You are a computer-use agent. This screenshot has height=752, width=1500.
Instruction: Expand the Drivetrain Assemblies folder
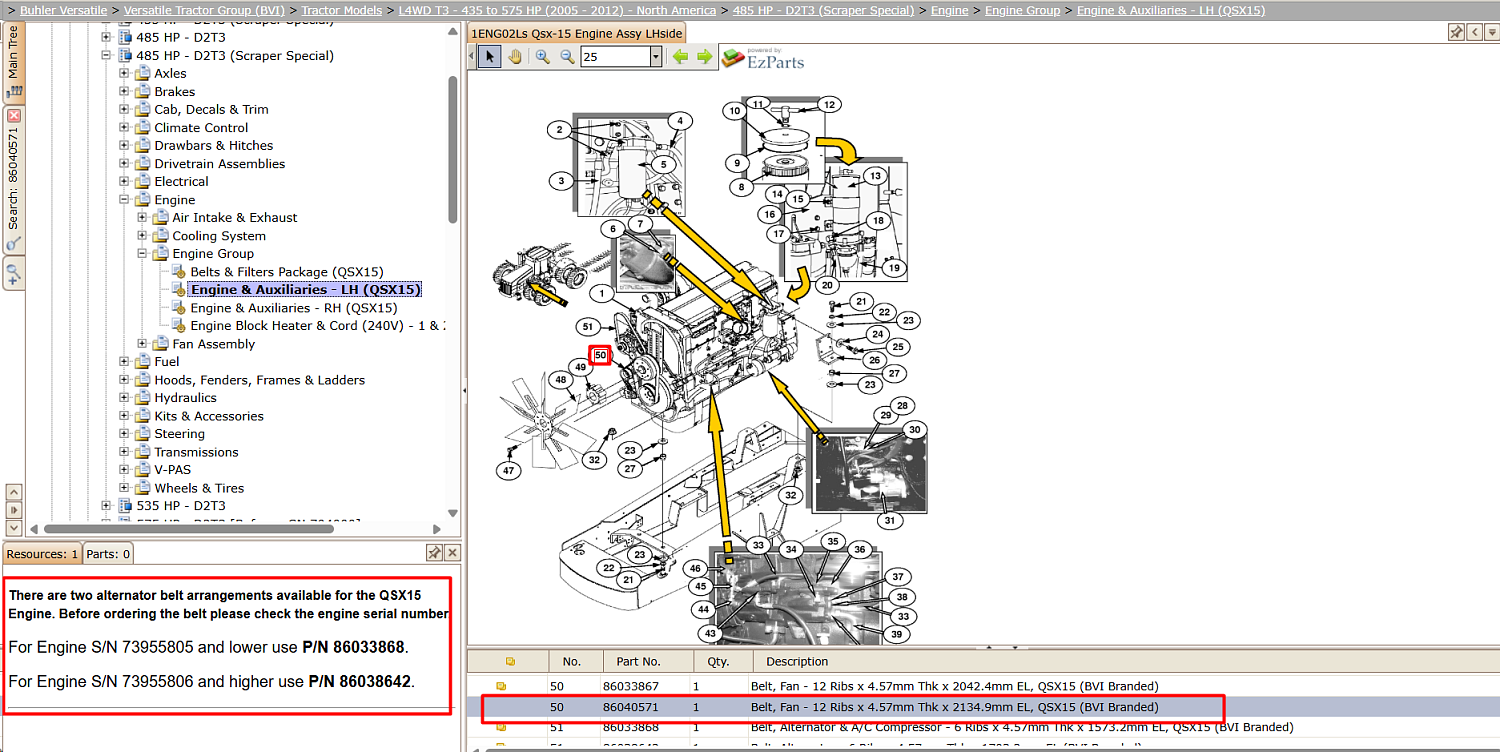124,164
